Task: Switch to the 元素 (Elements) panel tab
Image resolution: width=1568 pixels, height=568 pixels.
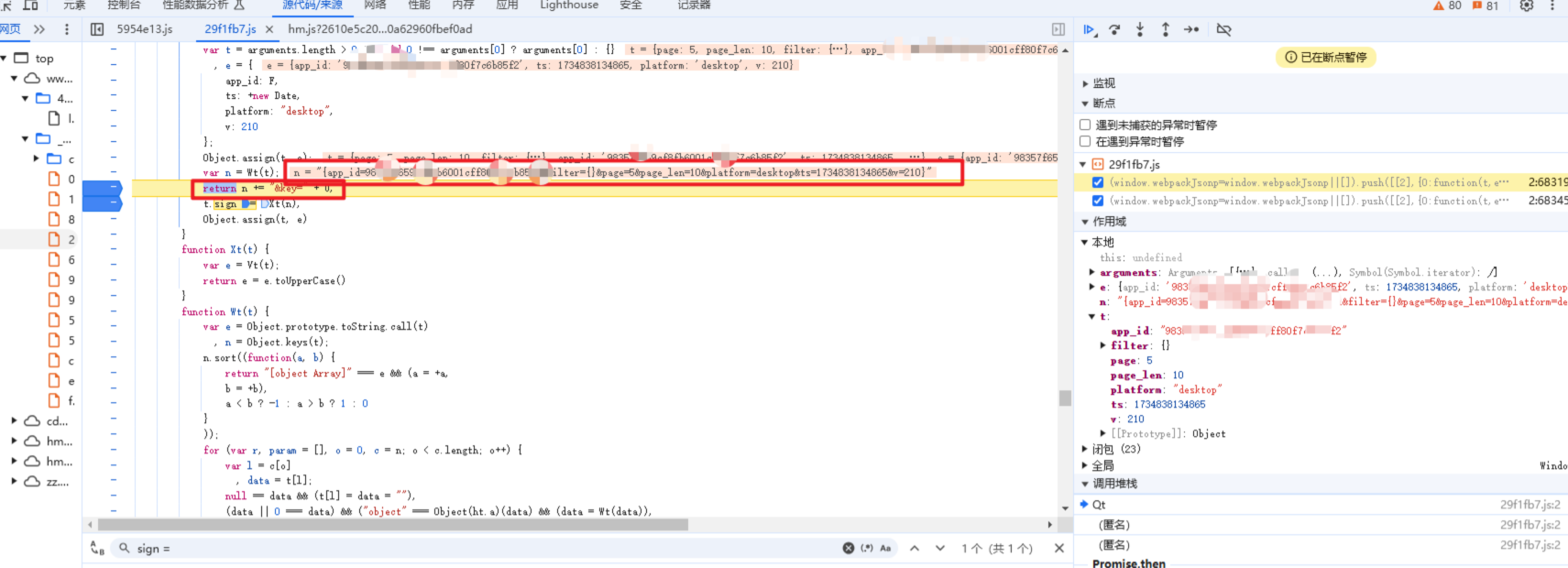Action: (x=74, y=5)
